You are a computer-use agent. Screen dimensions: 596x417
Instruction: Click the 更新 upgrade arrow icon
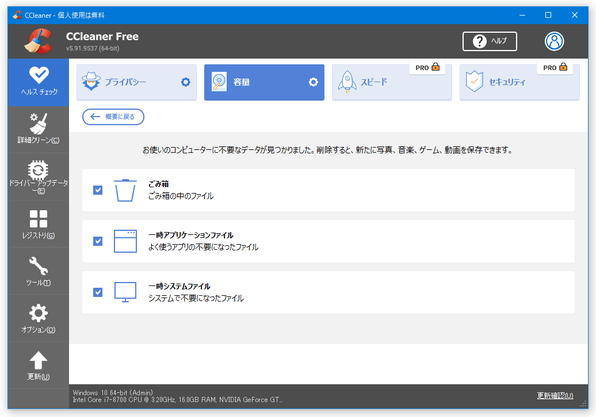[38, 360]
